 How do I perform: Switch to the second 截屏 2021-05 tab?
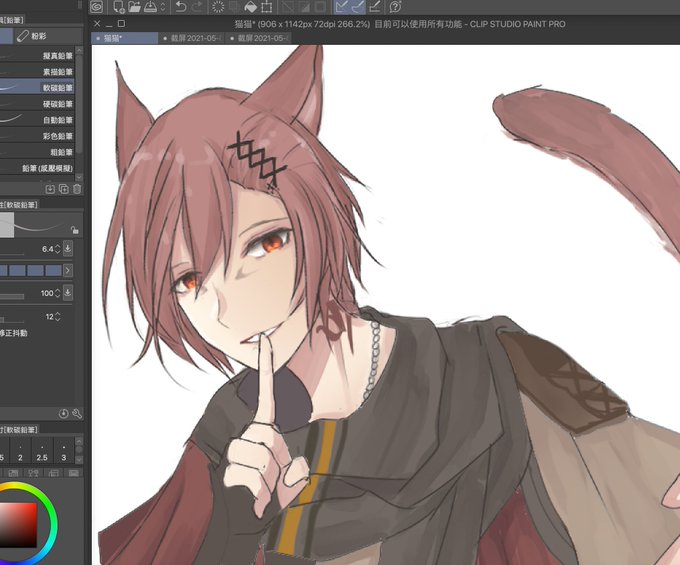pos(258,38)
